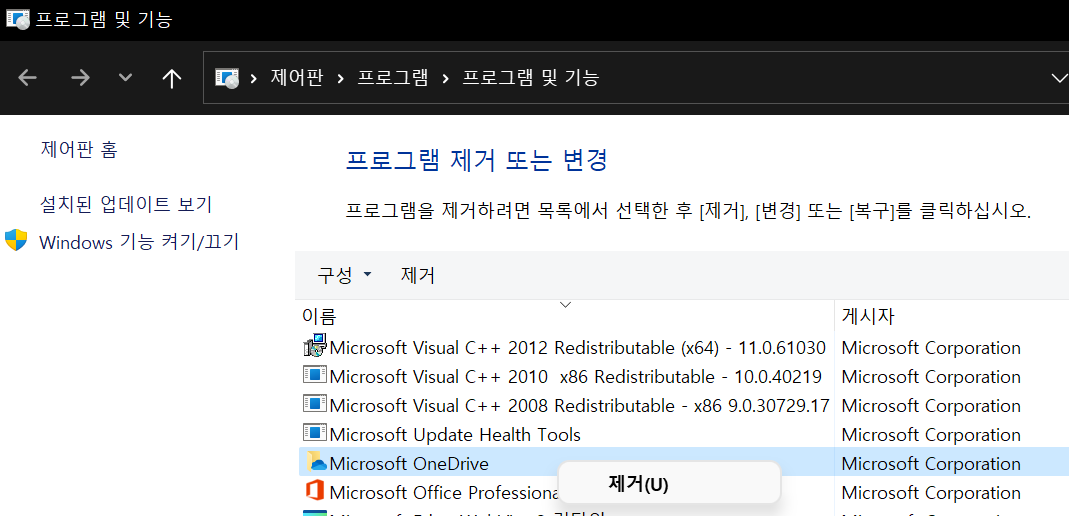Click the window title bar program icon
1069x516 pixels.
coord(18,18)
